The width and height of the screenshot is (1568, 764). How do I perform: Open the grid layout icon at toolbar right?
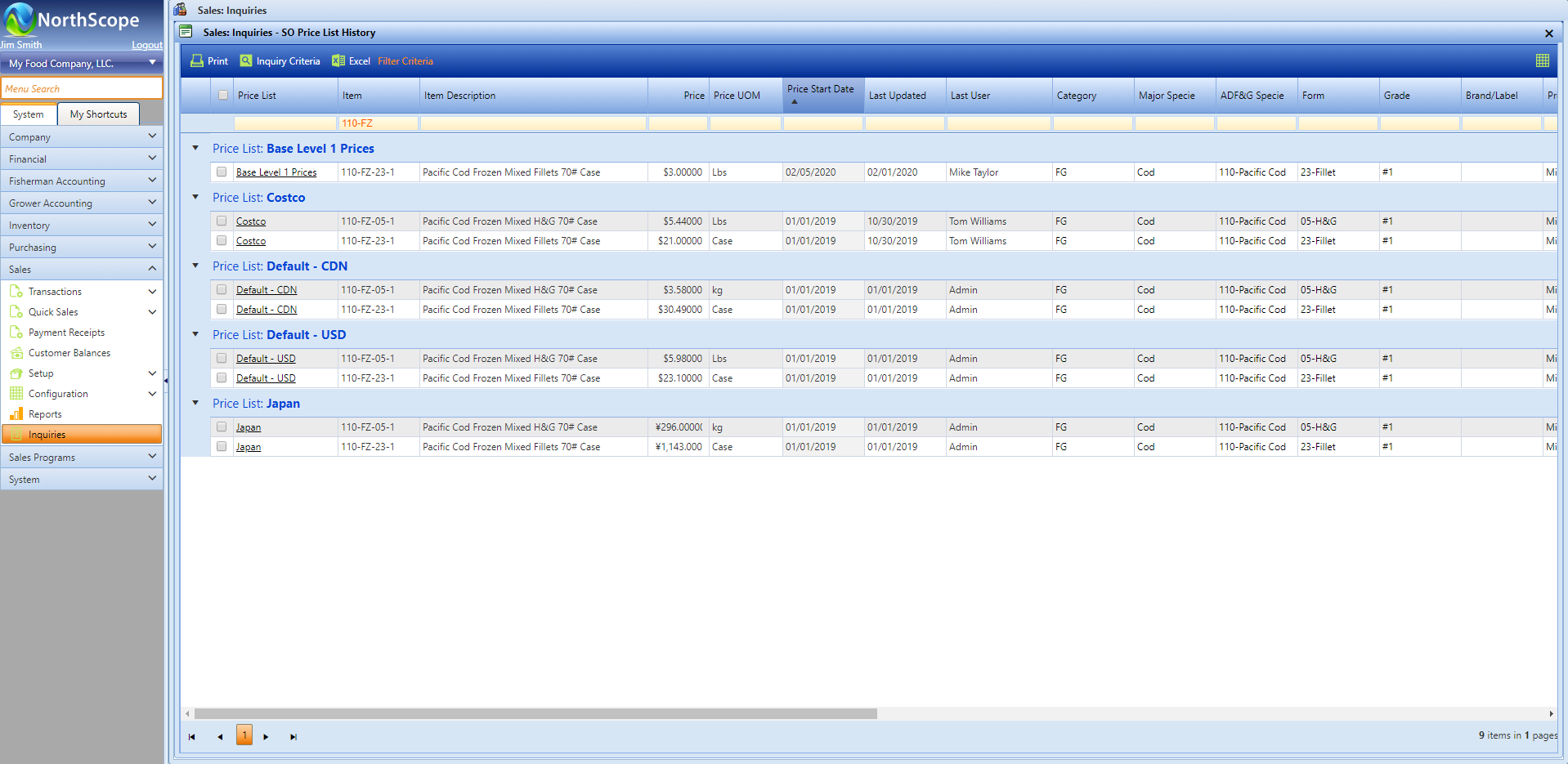1542,60
